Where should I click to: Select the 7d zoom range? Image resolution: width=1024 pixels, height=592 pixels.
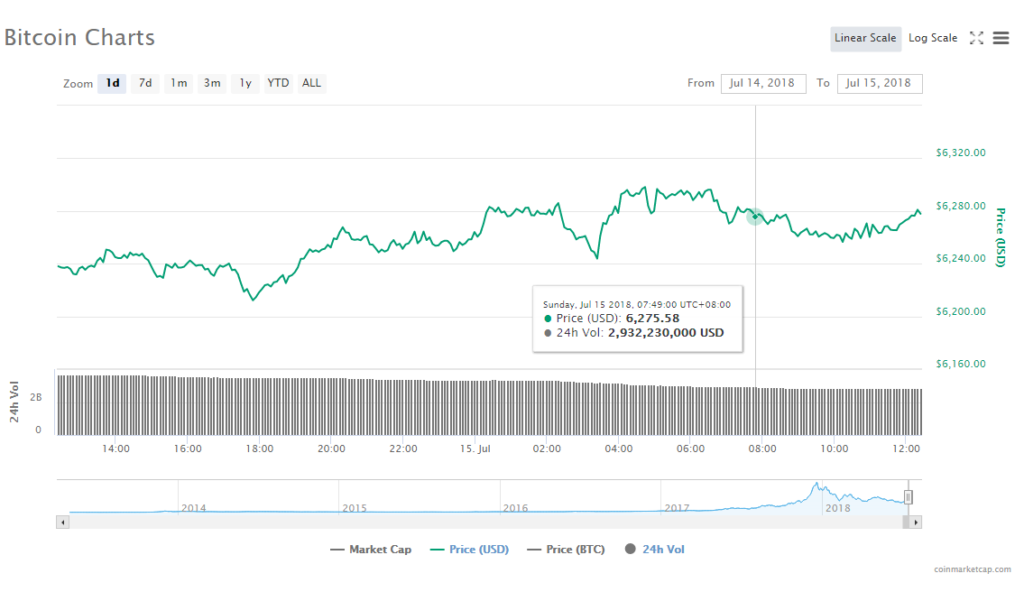coord(145,83)
